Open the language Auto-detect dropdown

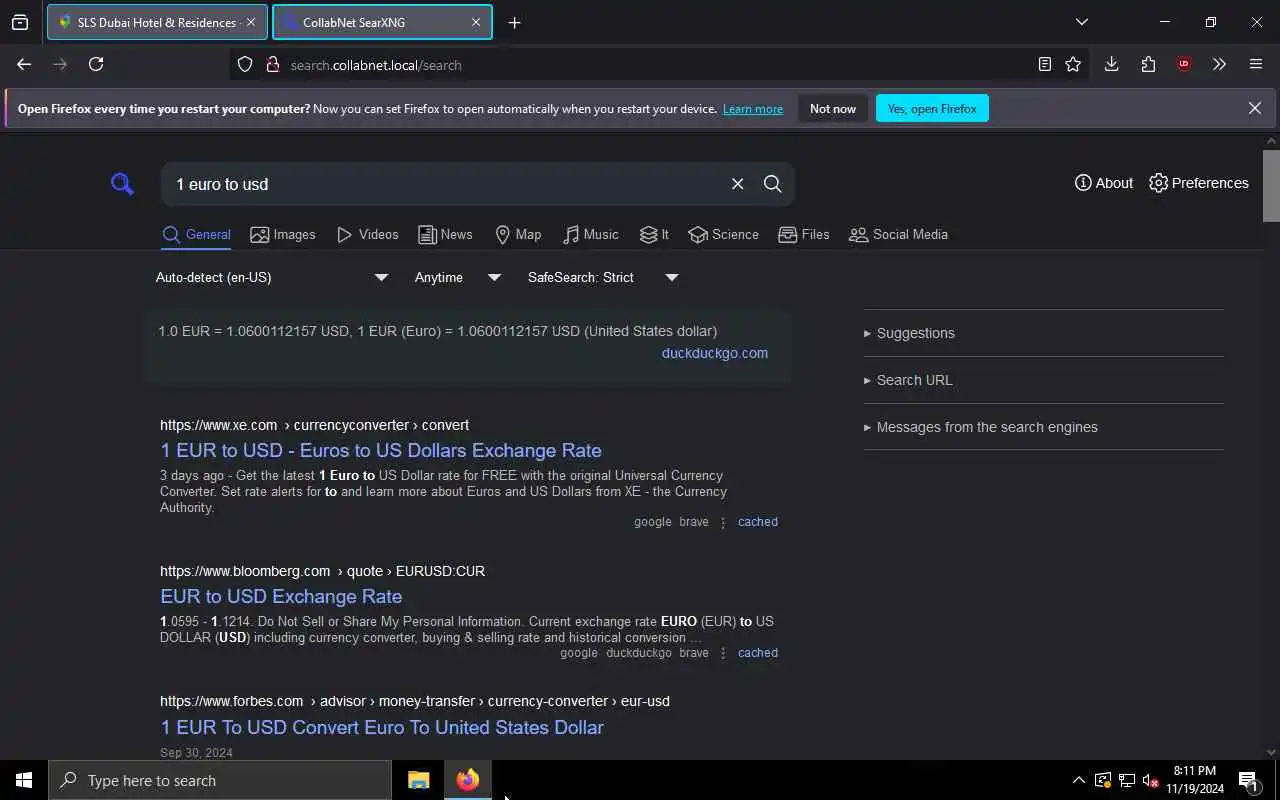271,277
